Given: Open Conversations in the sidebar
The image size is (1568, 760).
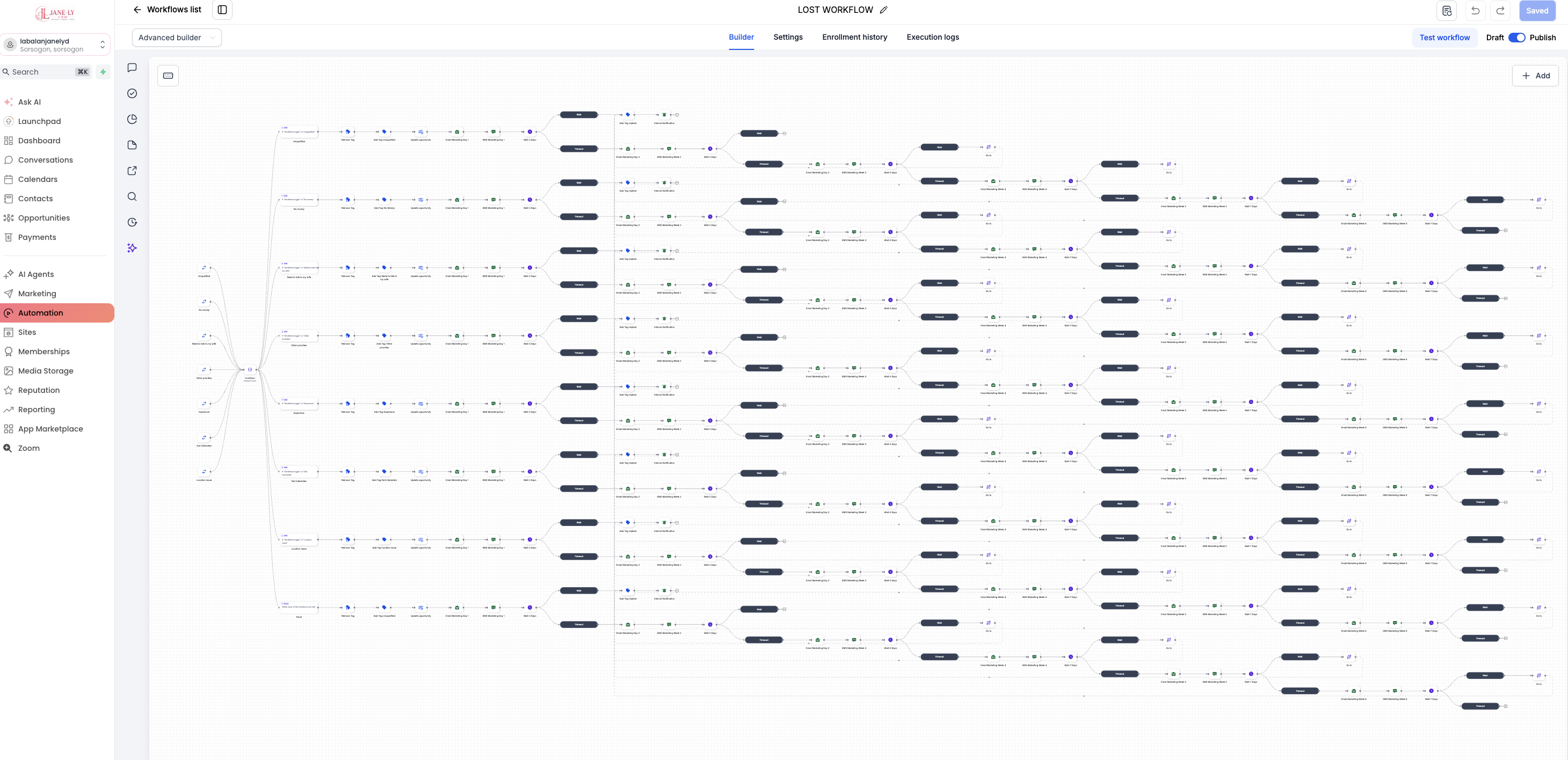Looking at the screenshot, I should [56, 160].
